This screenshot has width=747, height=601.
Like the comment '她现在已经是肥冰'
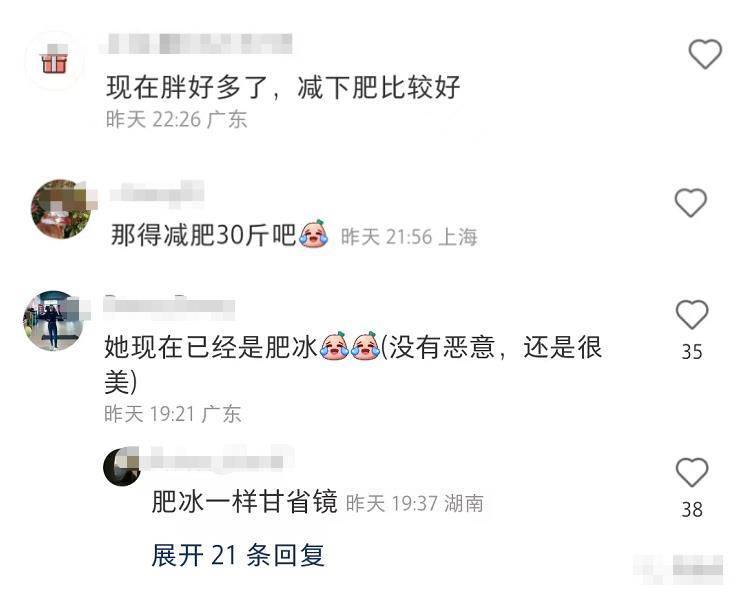click(x=692, y=315)
